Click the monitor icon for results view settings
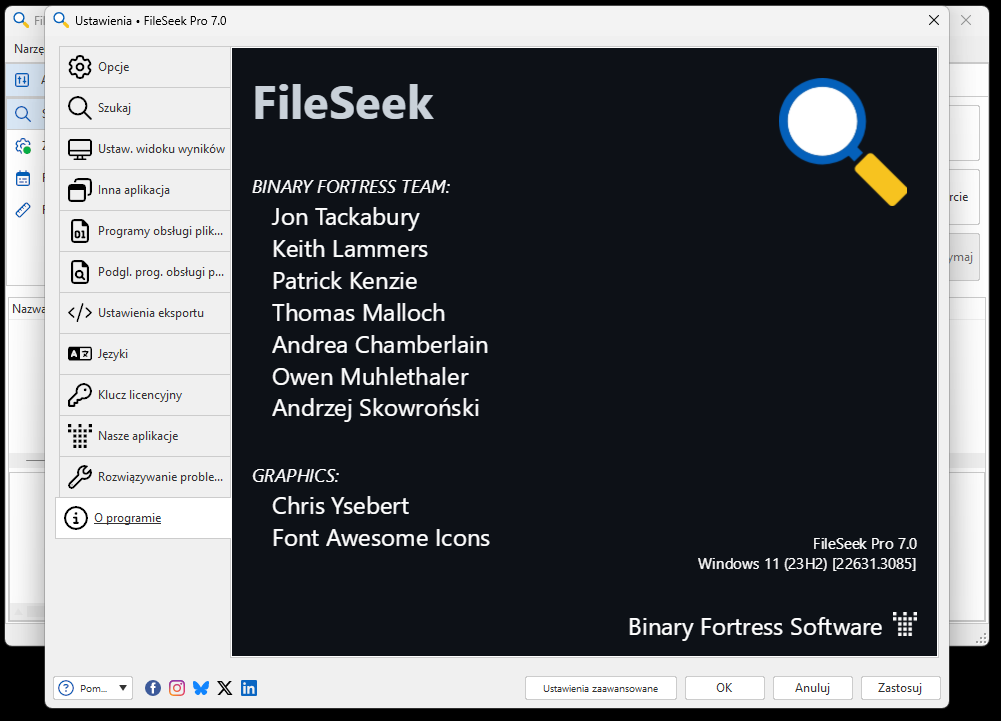This screenshot has height=721, width=1001. tap(80, 149)
